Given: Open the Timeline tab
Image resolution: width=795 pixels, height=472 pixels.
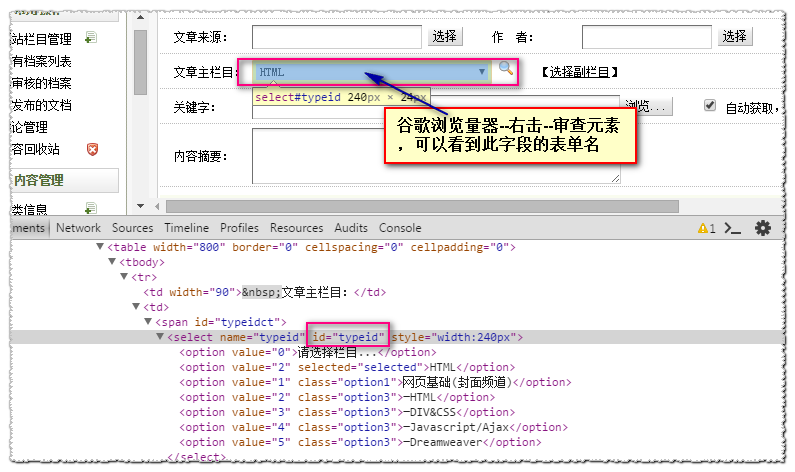Looking at the screenshot, I should pyautogui.click(x=187, y=228).
